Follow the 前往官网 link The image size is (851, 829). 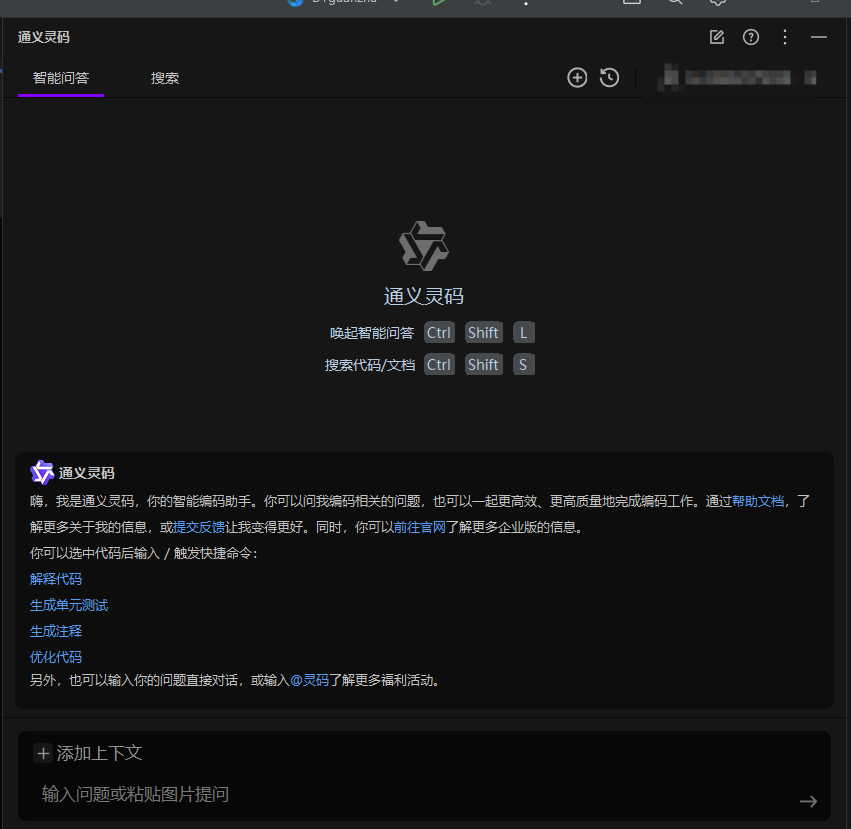tap(406, 527)
